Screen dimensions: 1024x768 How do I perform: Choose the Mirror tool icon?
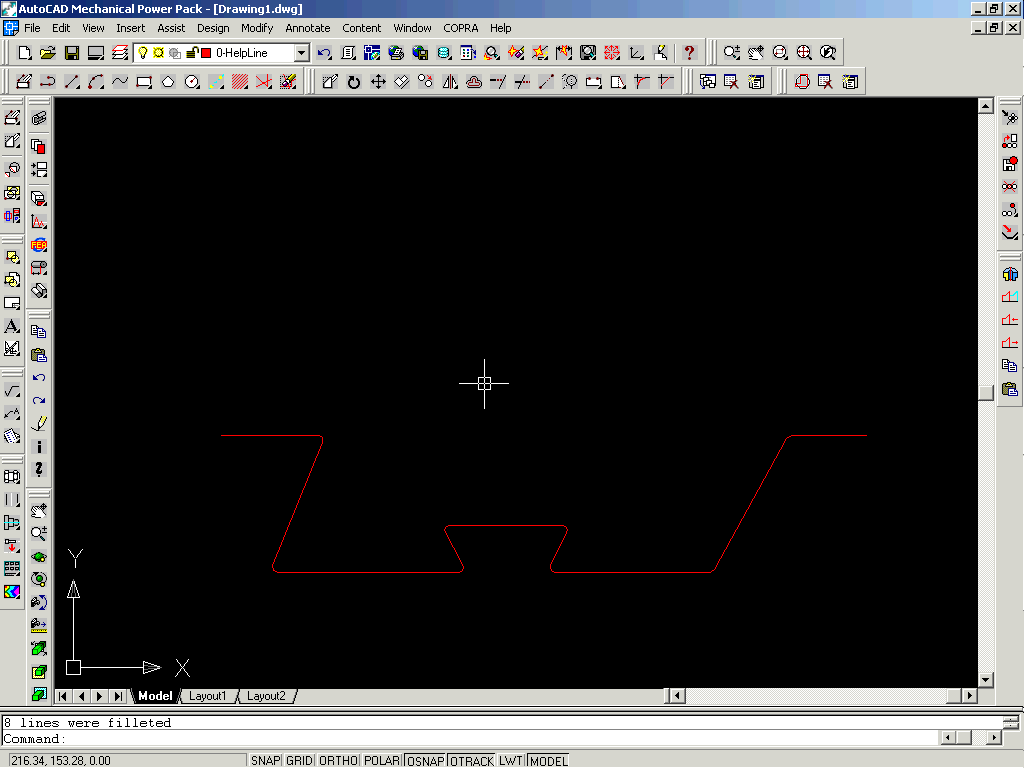pyautogui.click(x=450, y=82)
